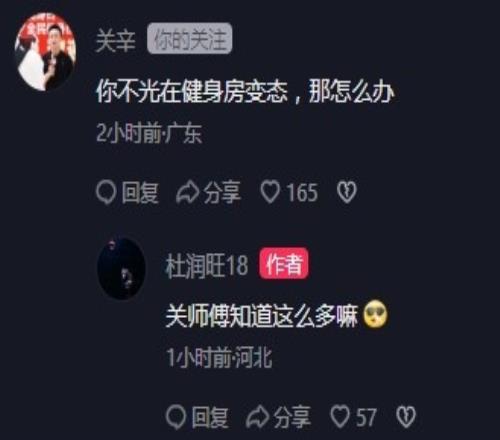The image size is (500, 440).
Task: Select the comment text 你不光在健身房变态
Action: [x=192, y=92]
